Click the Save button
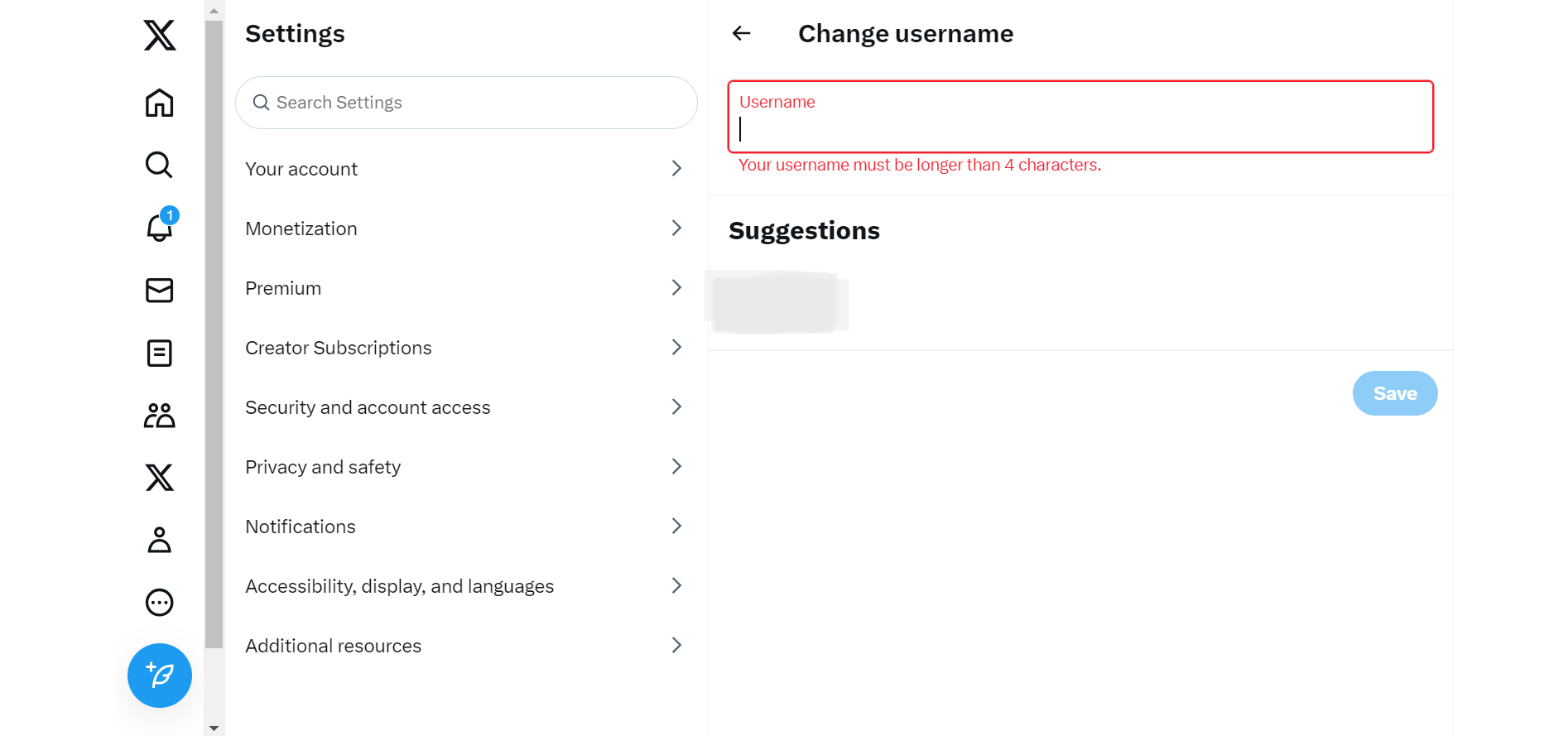The width and height of the screenshot is (1568, 736). (1394, 393)
